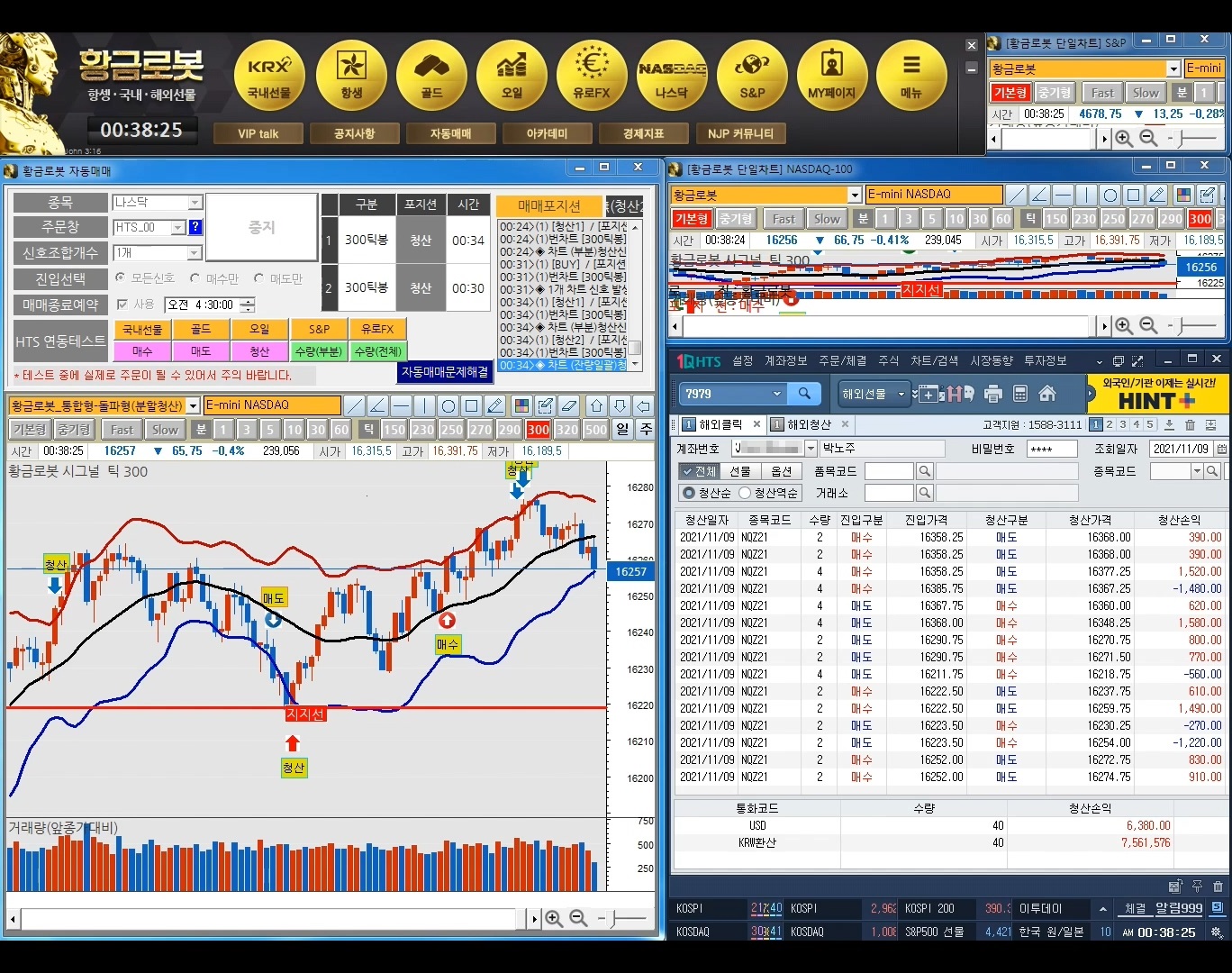Select the diagonal line drawing tool in main chart
The image size is (1232, 973).
(x=355, y=405)
